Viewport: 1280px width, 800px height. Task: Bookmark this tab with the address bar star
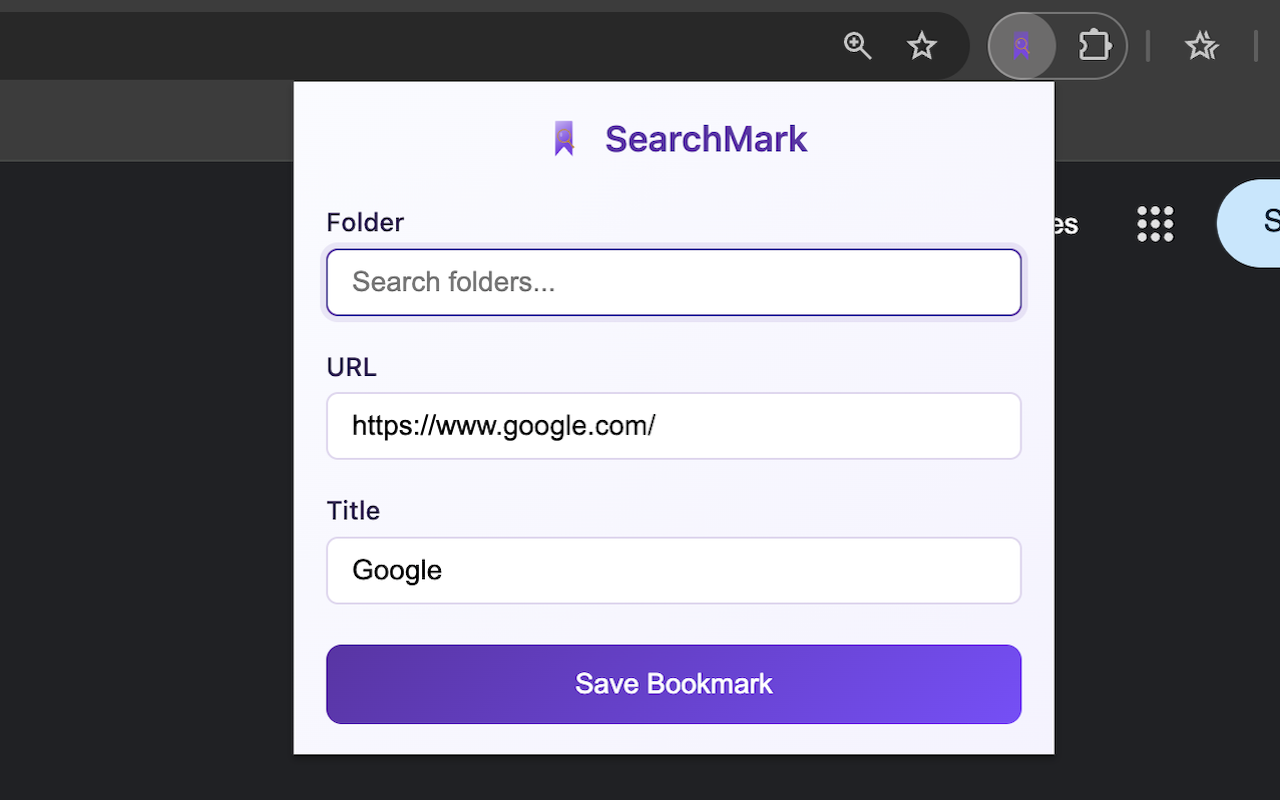click(921, 46)
